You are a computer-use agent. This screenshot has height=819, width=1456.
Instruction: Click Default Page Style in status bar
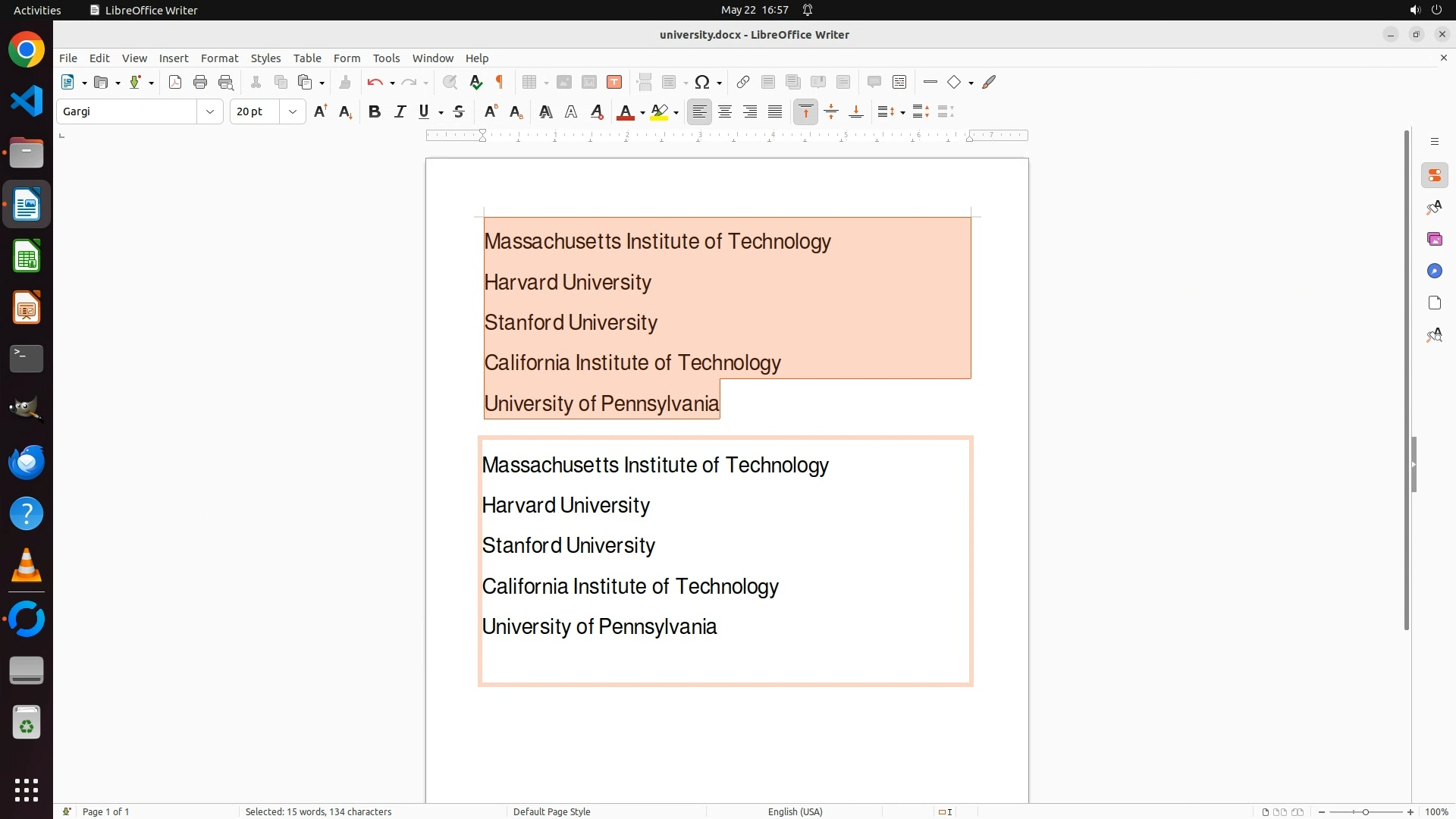(x=551, y=811)
